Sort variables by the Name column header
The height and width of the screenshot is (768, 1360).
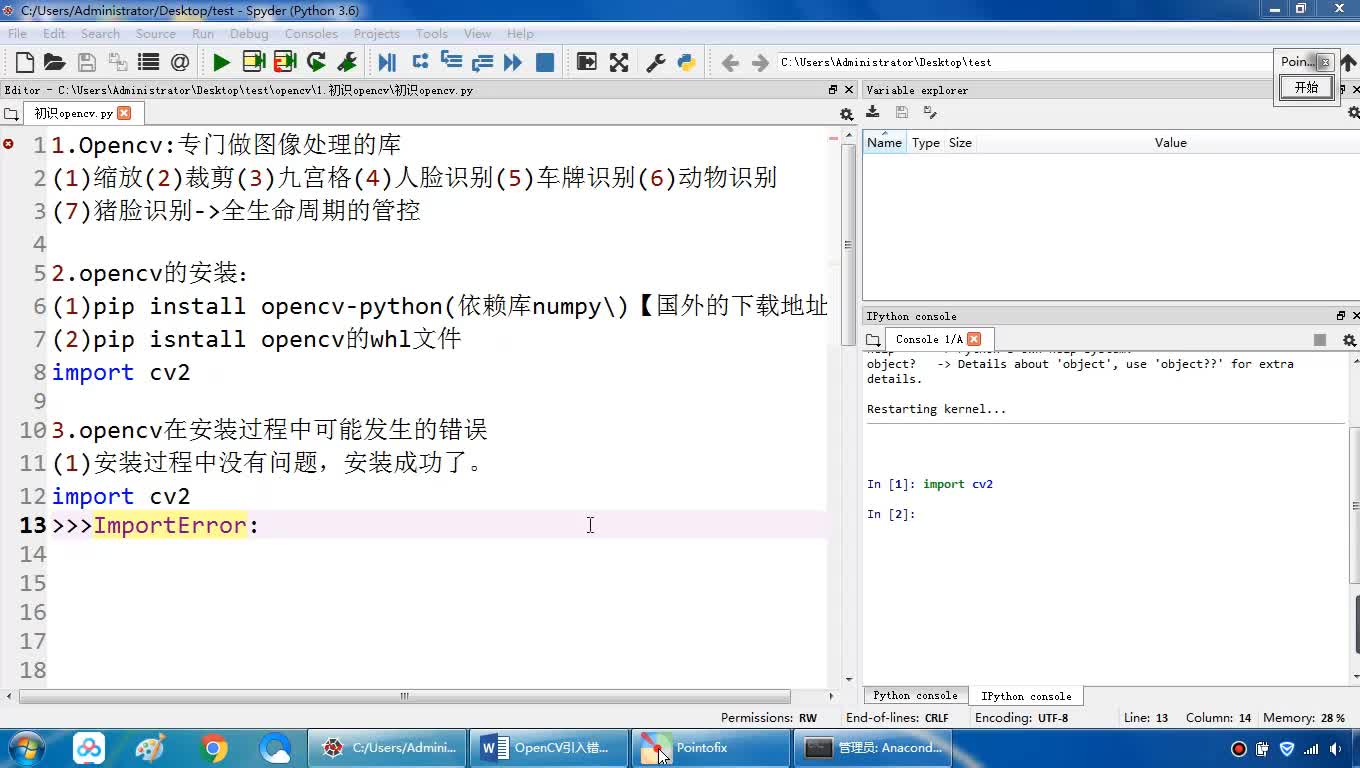pyautogui.click(x=884, y=143)
